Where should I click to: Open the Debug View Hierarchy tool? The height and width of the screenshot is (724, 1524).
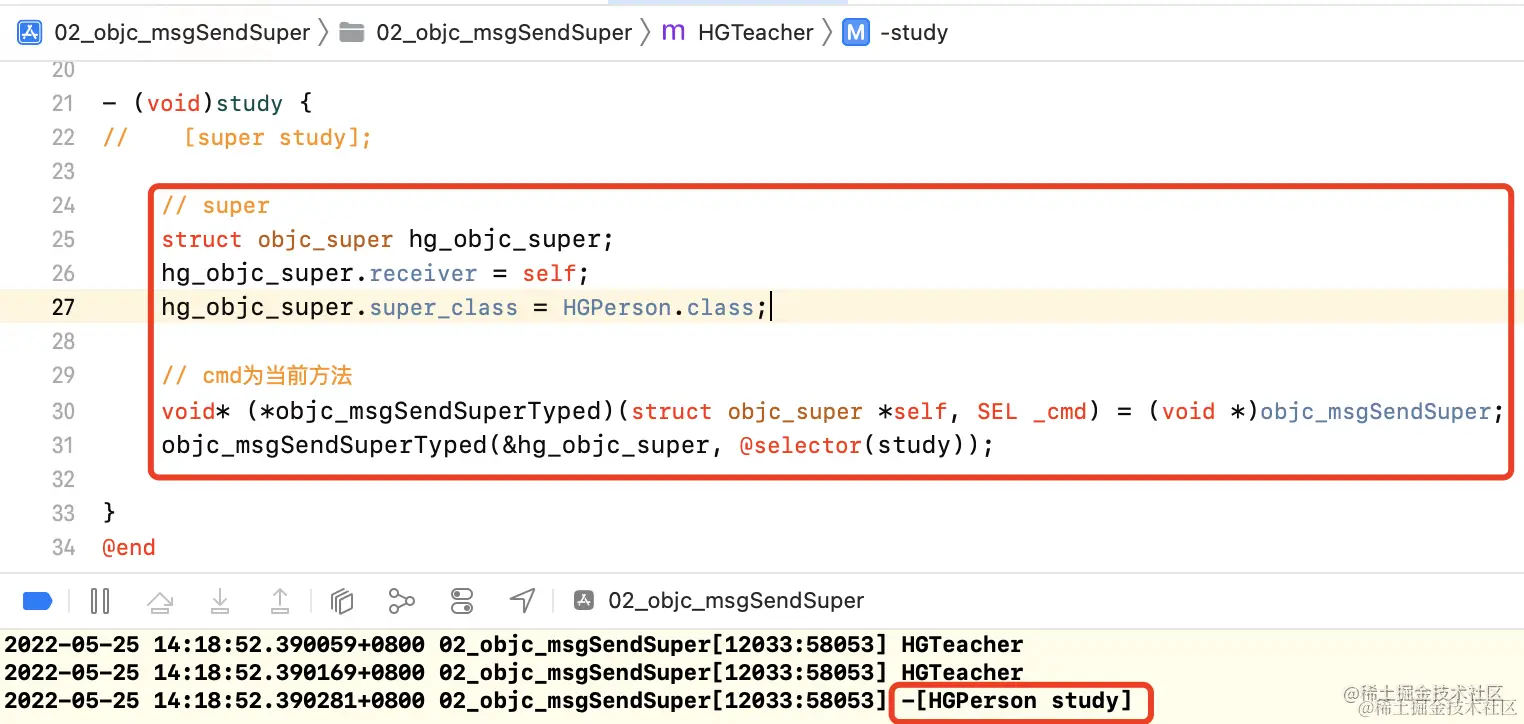pyautogui.click(x=342, y=600)
